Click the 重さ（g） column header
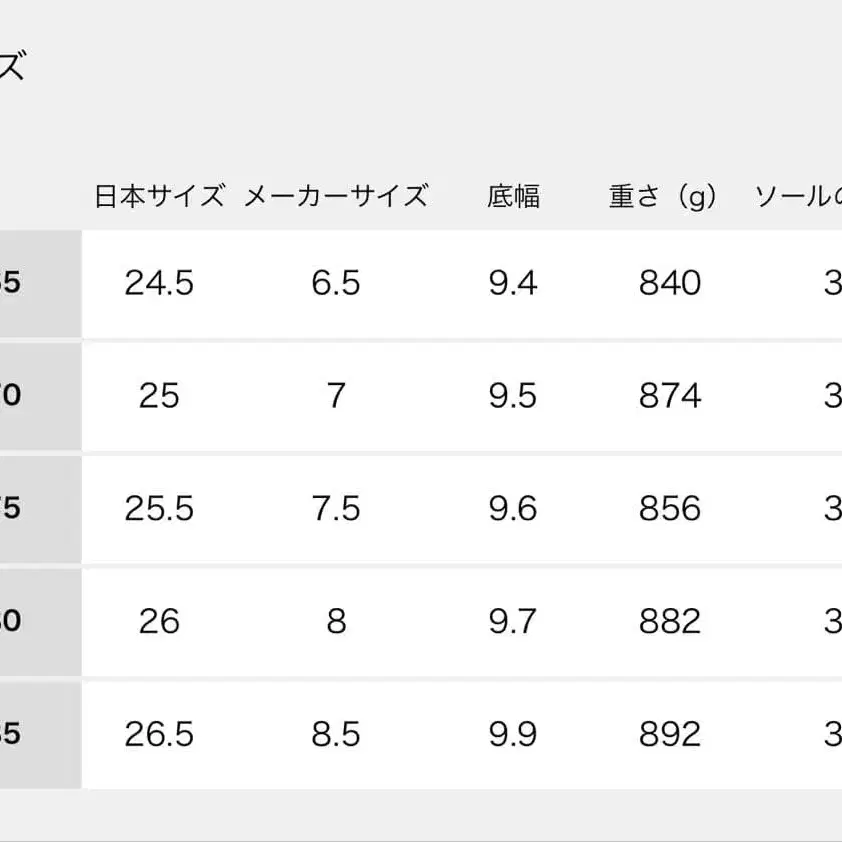 (664, 196)
